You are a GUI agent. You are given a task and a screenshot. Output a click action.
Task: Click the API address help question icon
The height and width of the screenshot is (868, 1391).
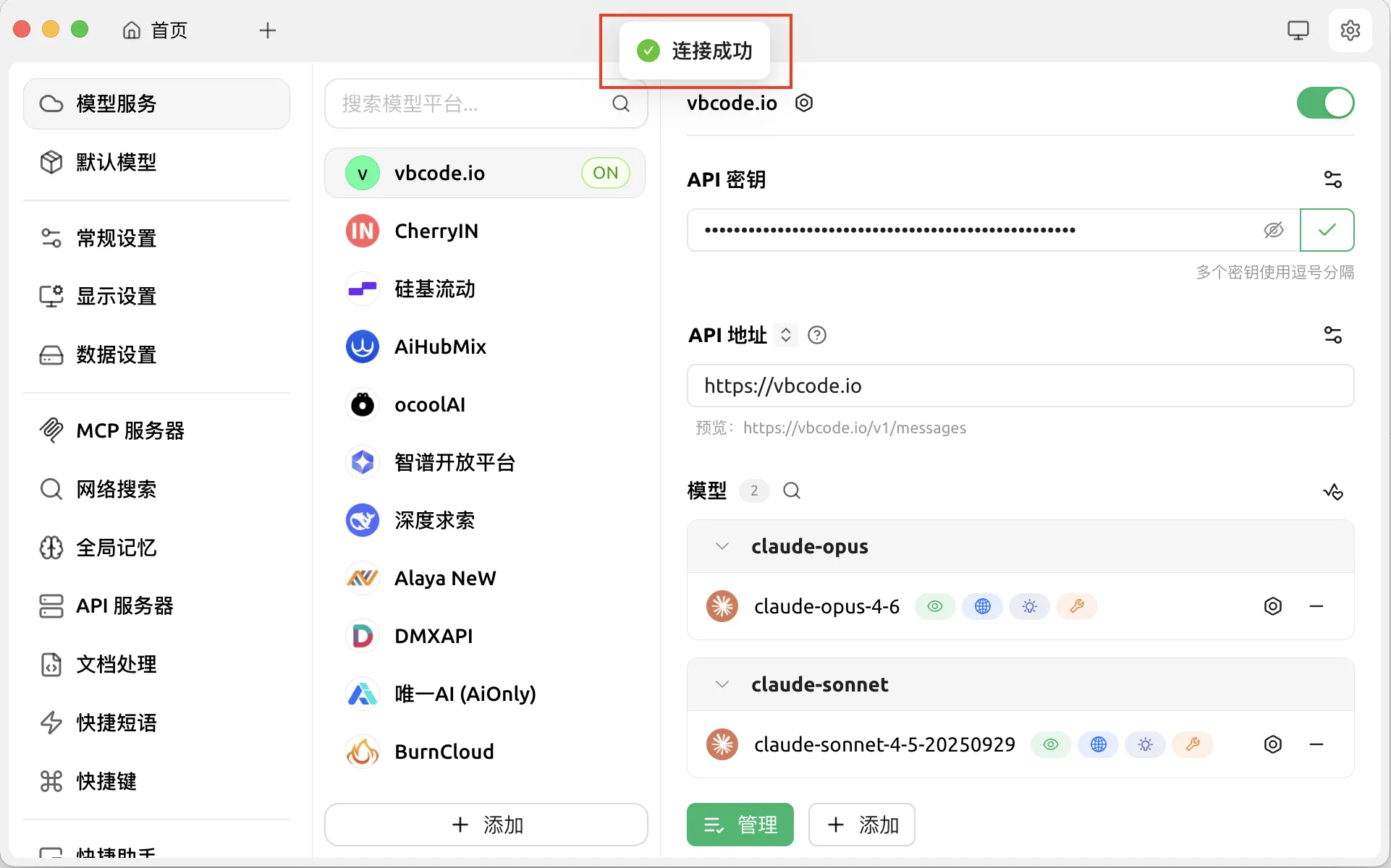pyautogui.click(x=817, y=335)
